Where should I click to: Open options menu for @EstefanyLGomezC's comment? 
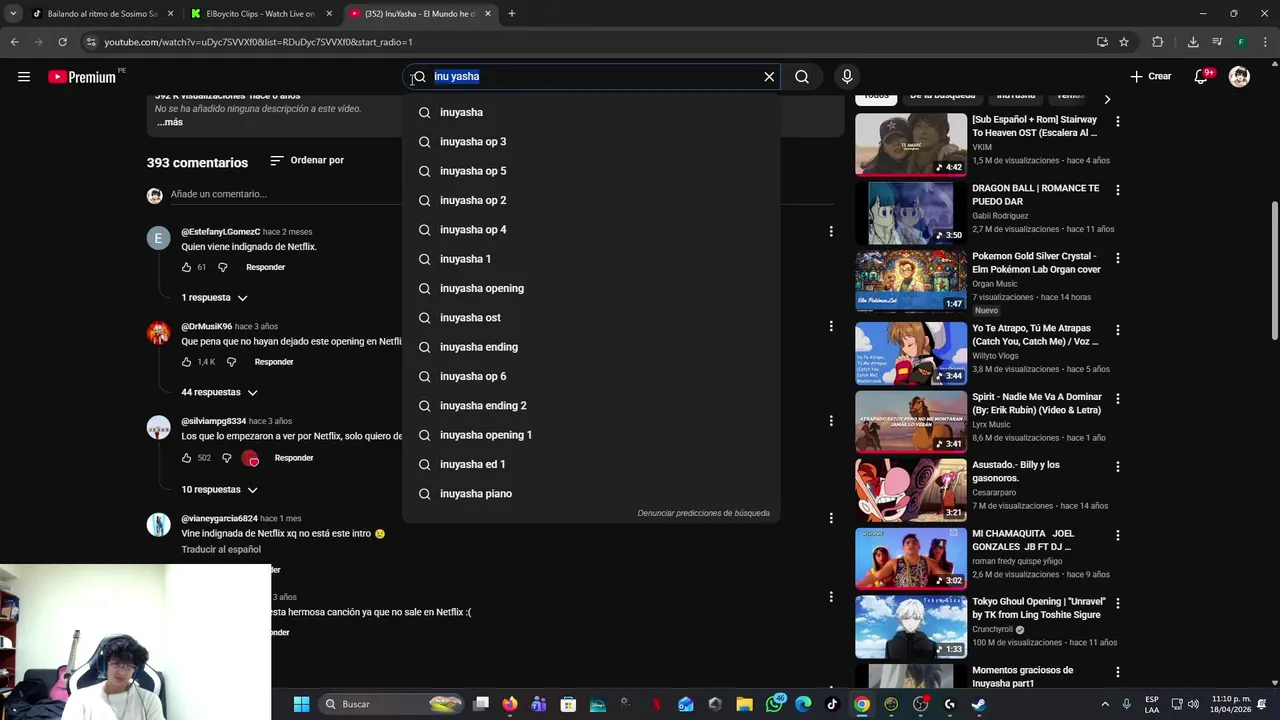click(x=831, y=232)
